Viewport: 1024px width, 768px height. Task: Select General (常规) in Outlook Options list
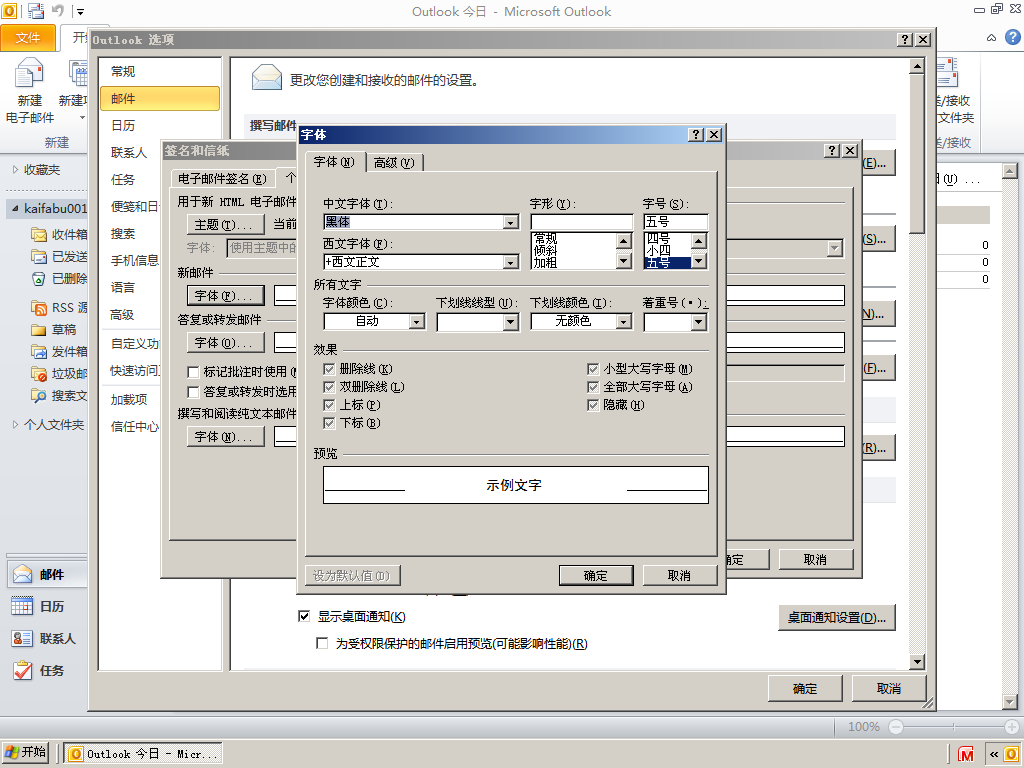pyautogui.click(x=160, y=71)
